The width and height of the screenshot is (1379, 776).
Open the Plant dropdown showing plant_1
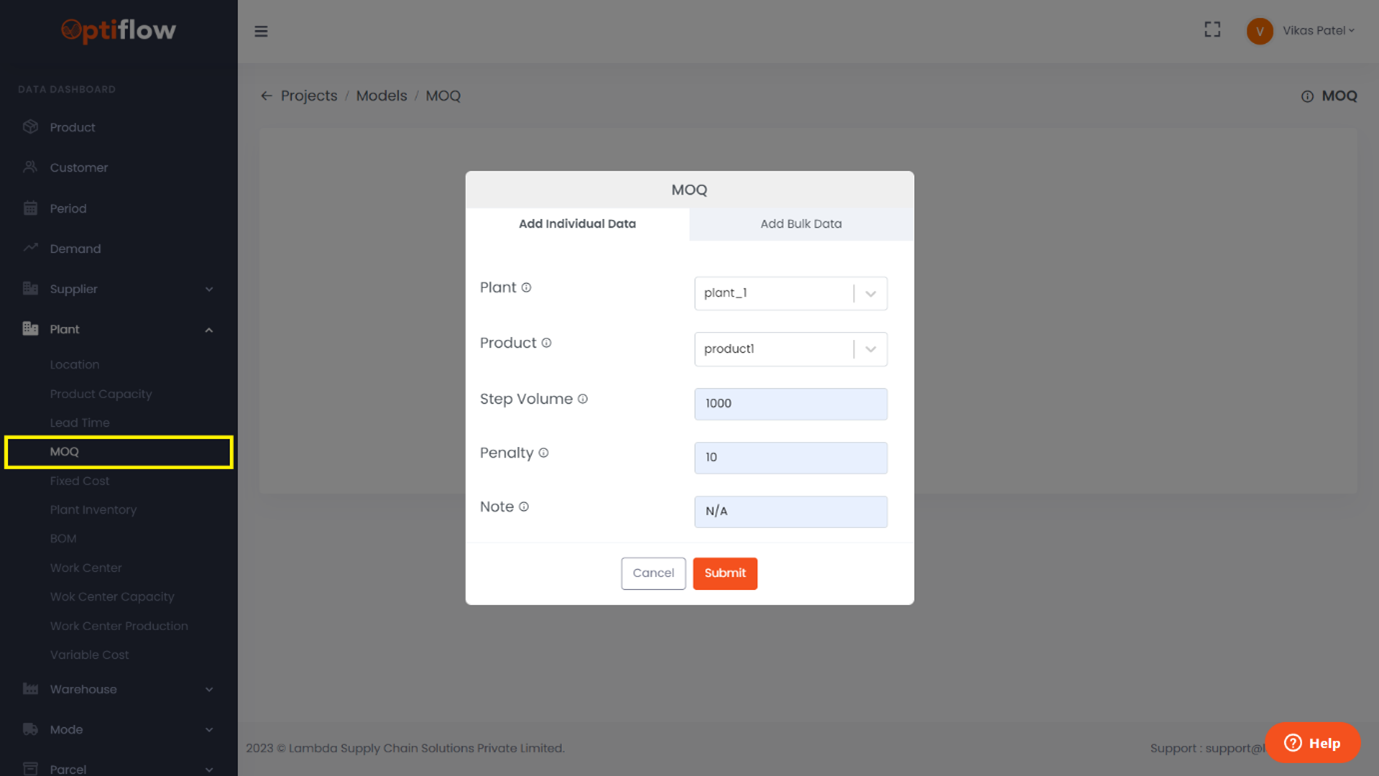pyautogui.click(x=790, y=293)
